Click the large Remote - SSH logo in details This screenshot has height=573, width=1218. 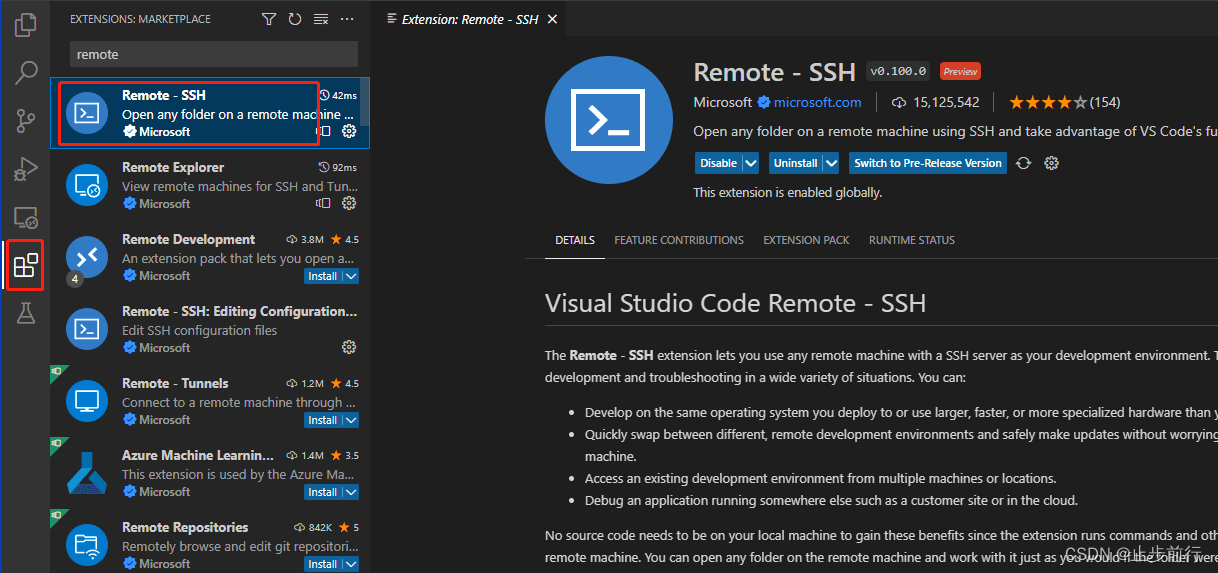(609, 120)
